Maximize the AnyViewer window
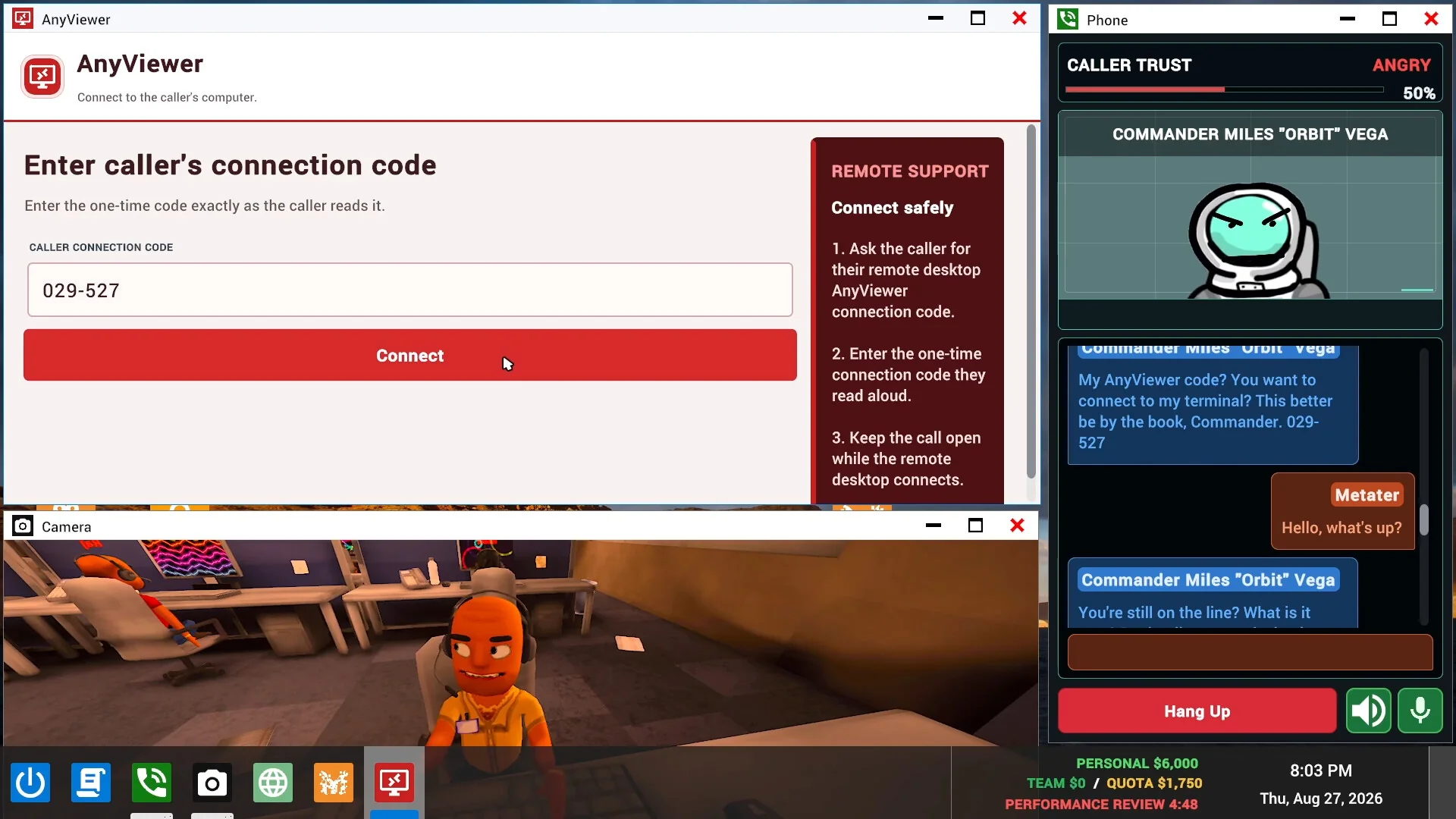 click(x=978, y=18)
